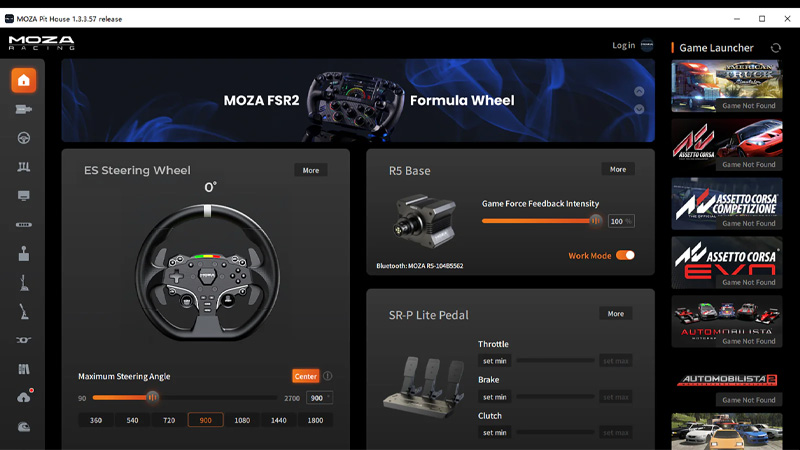The height and width of the screenshot is (450, 800).
Task: Set max for Clutch
Action: [x=616, y=433]
